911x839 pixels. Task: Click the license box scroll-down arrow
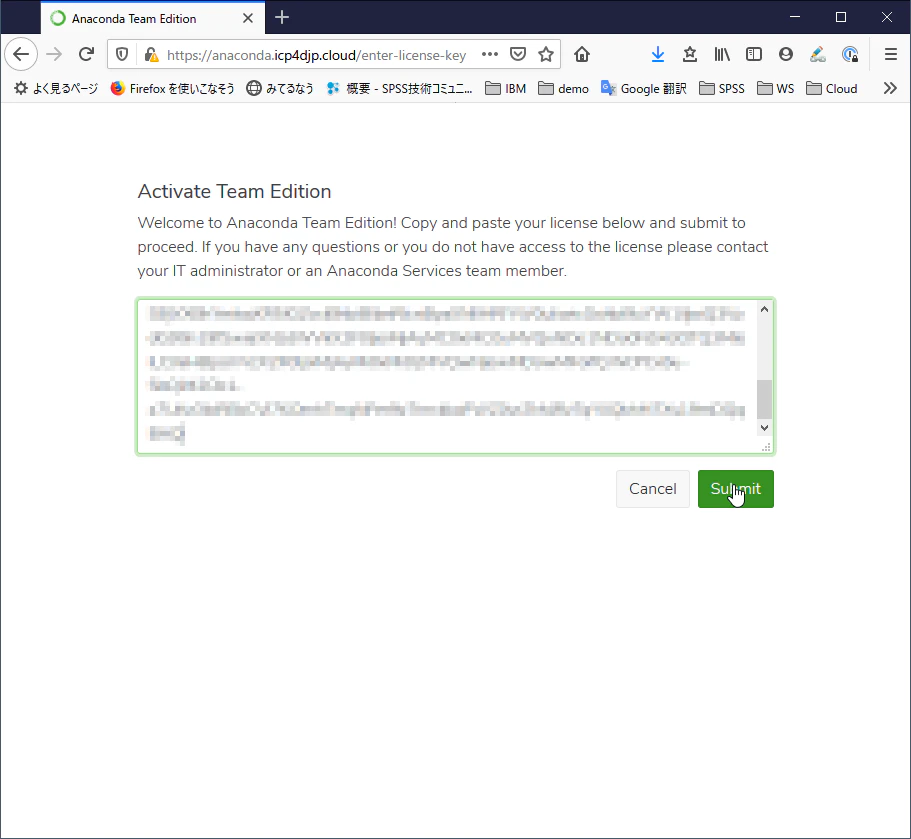point(765,428)
